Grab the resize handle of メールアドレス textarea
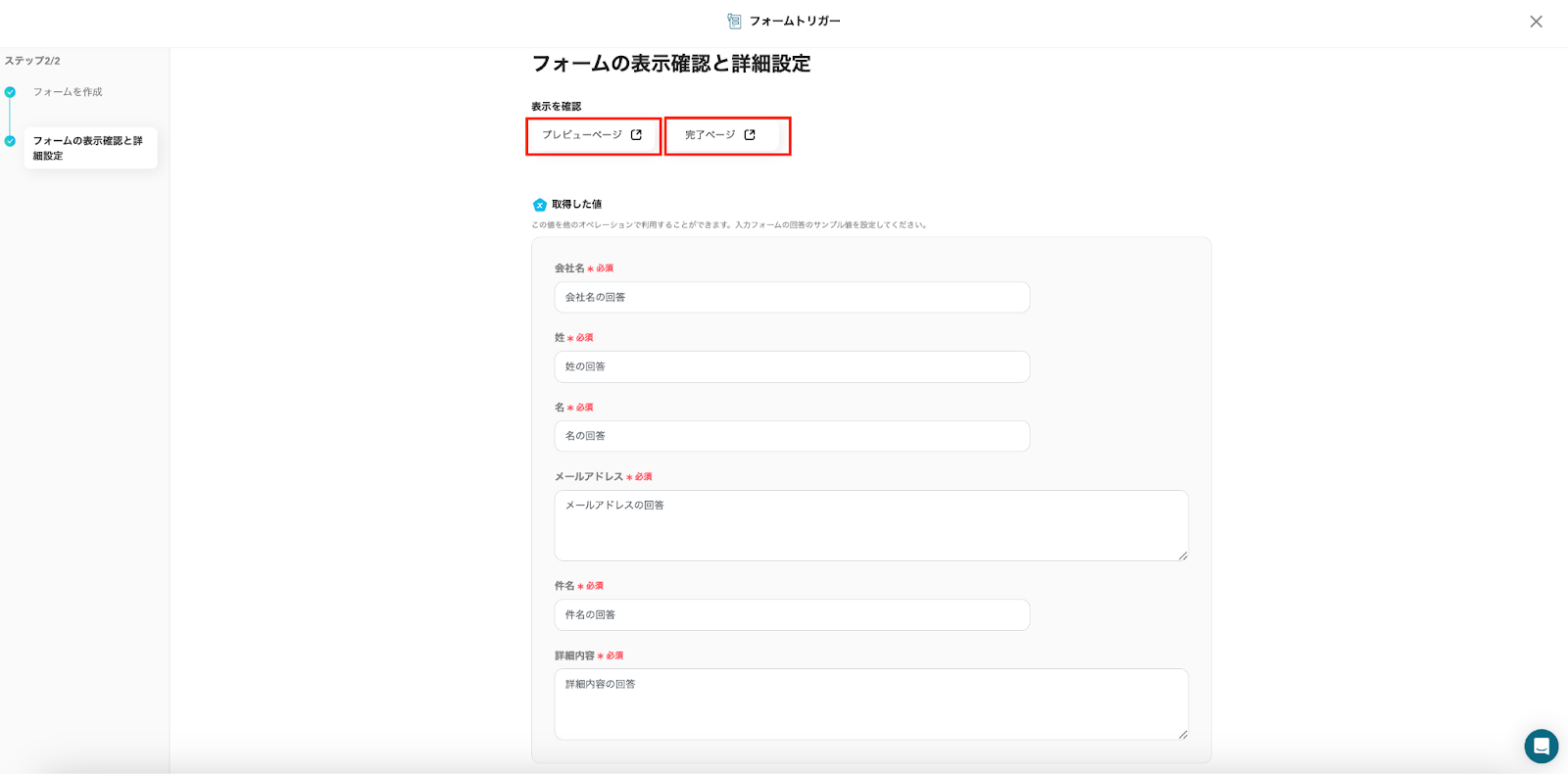Viewport: 1568px width, 774px height. (1183, 556)
